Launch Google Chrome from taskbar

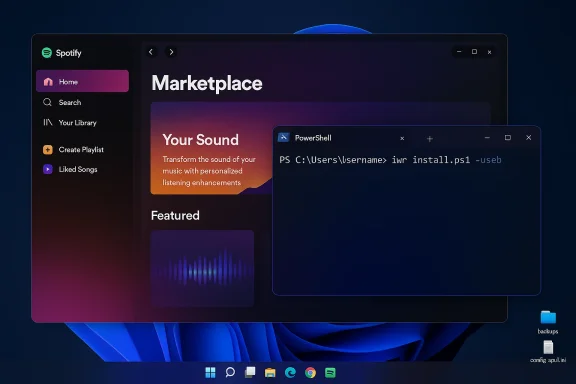310,373
